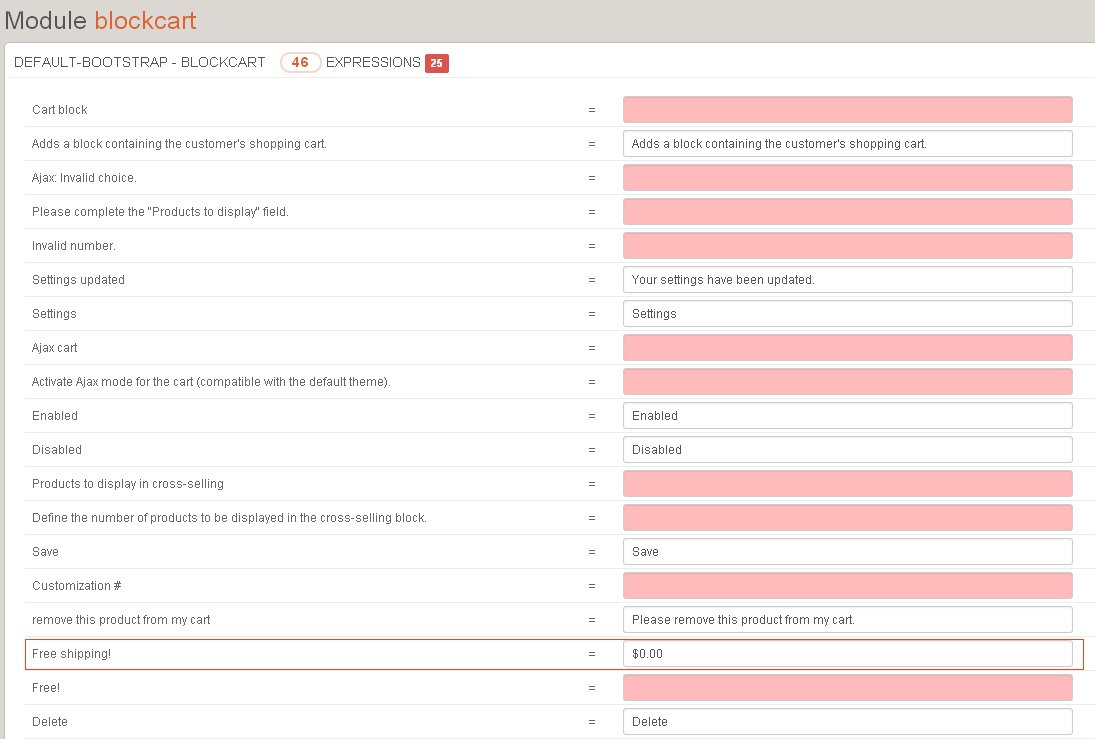
Task: Click the red '25' missing expressions badge
Action: [x=436, y=63]
